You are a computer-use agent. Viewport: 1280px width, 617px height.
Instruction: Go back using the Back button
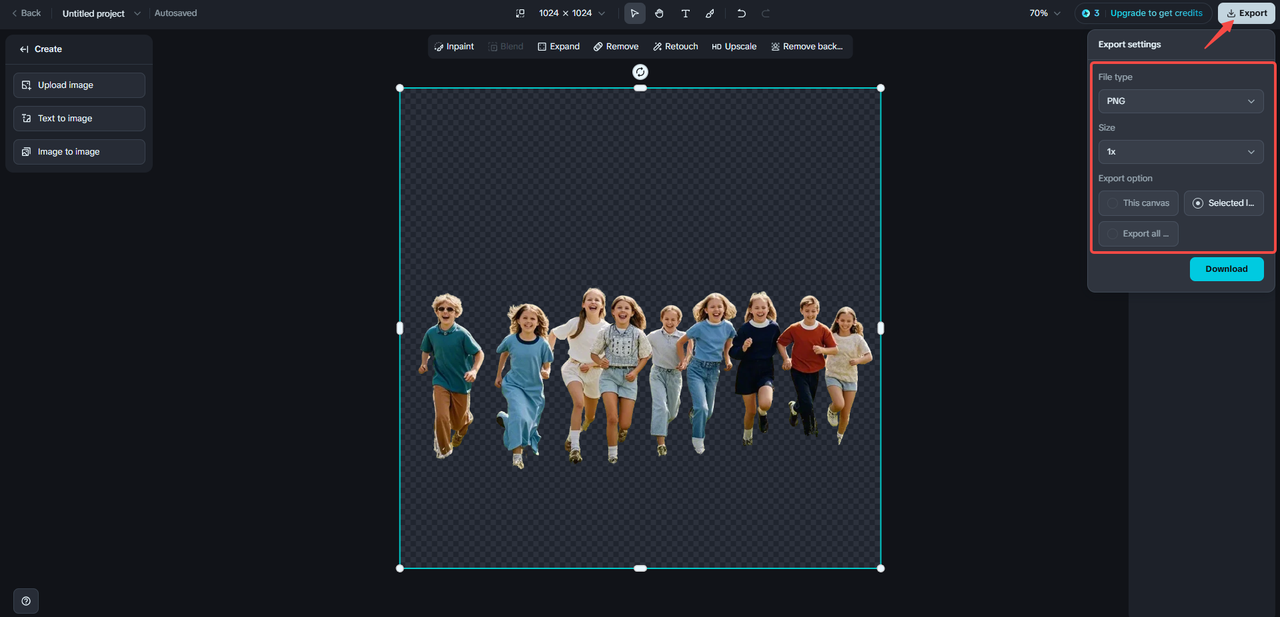pyautogui.click(x=26, y=13)
